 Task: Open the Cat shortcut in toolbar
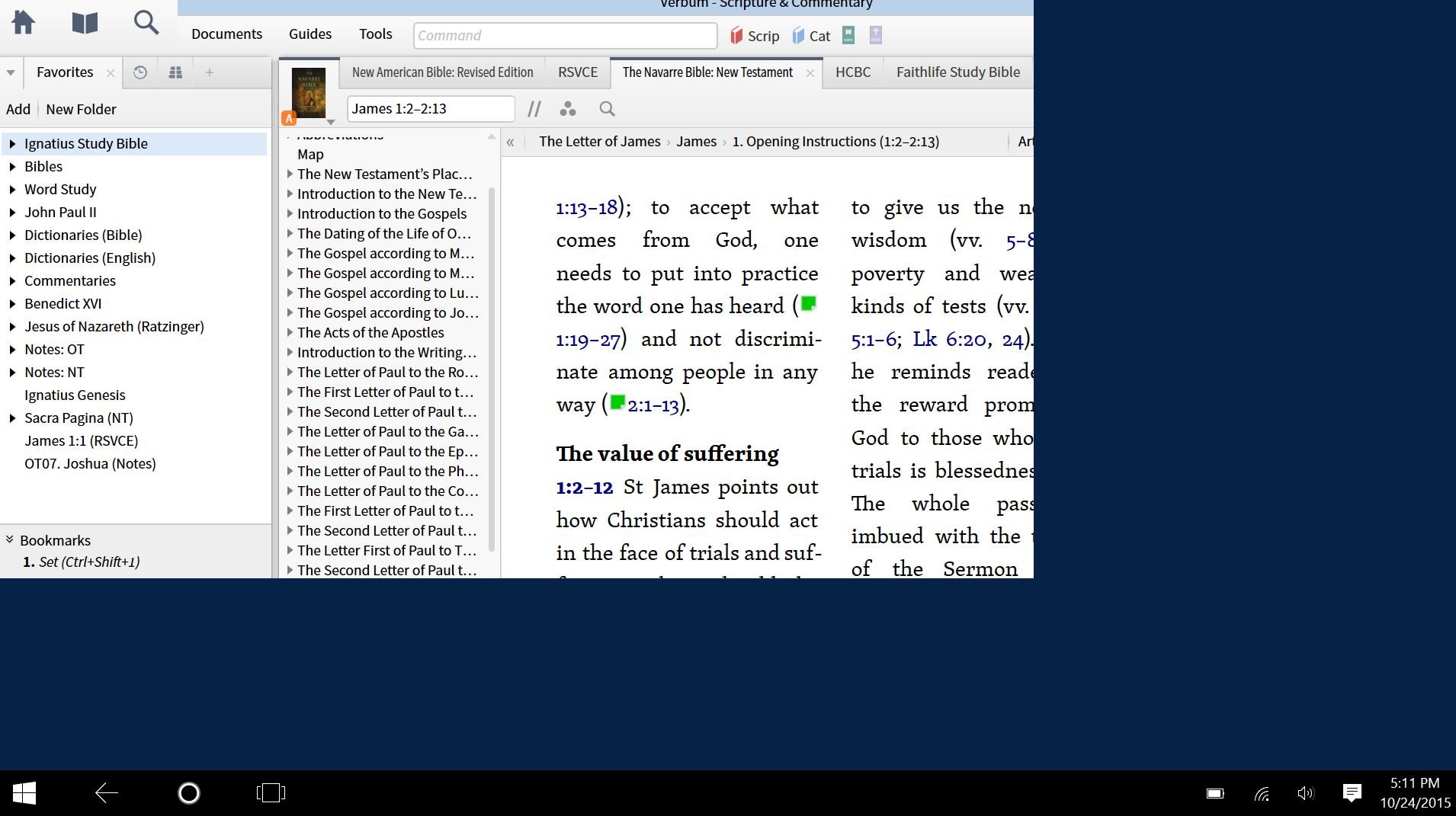(x=811, y=36)
